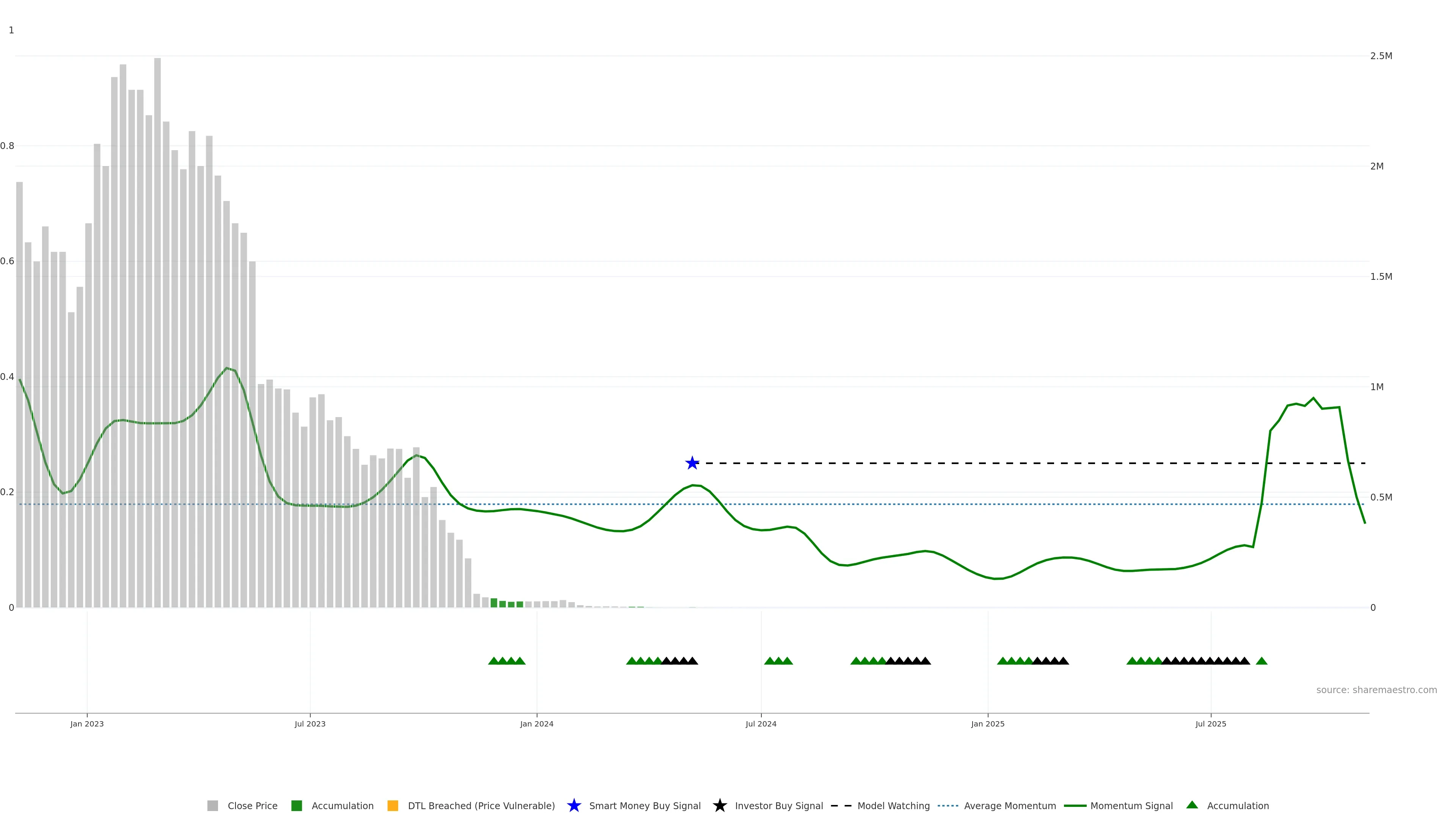The image size is (1456, 819).
Task: Click the Jul 2025 axis label
Action: tap(1211, 723)
